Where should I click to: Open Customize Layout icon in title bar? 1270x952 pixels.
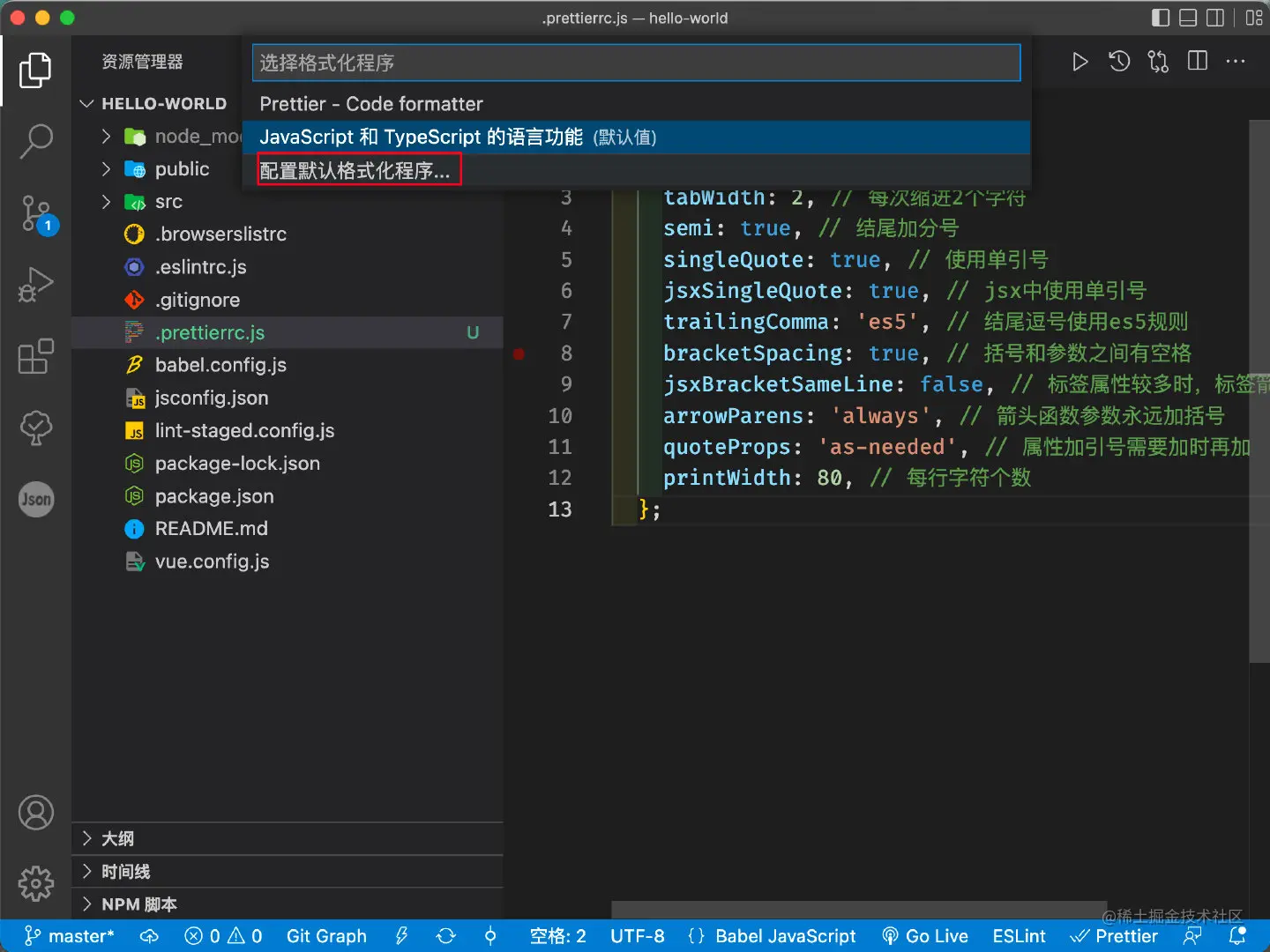[1253, 18]
